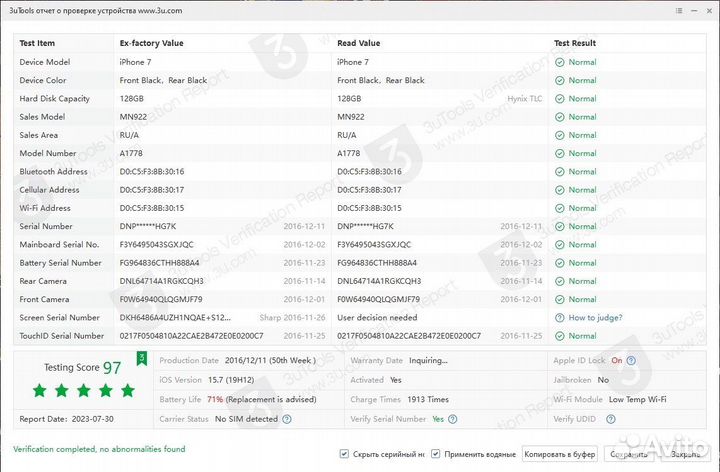Click the read value DNL64714A1RGKCQH3
Screen dimensions: 720x472
[x=379, y=281]
